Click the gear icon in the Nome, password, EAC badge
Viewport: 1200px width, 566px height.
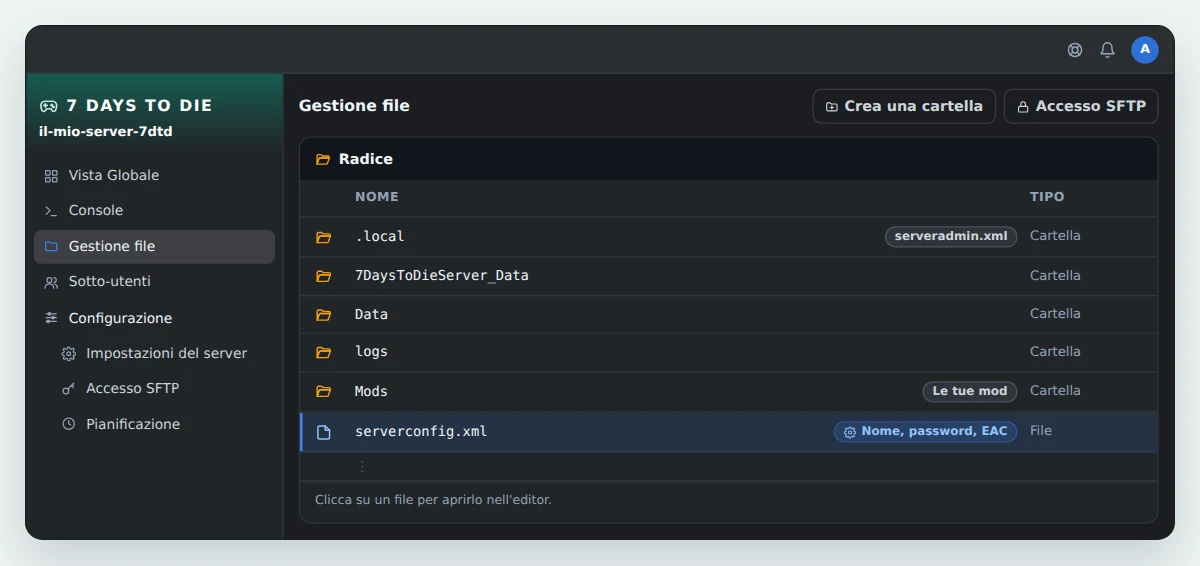tap(850, 432)
